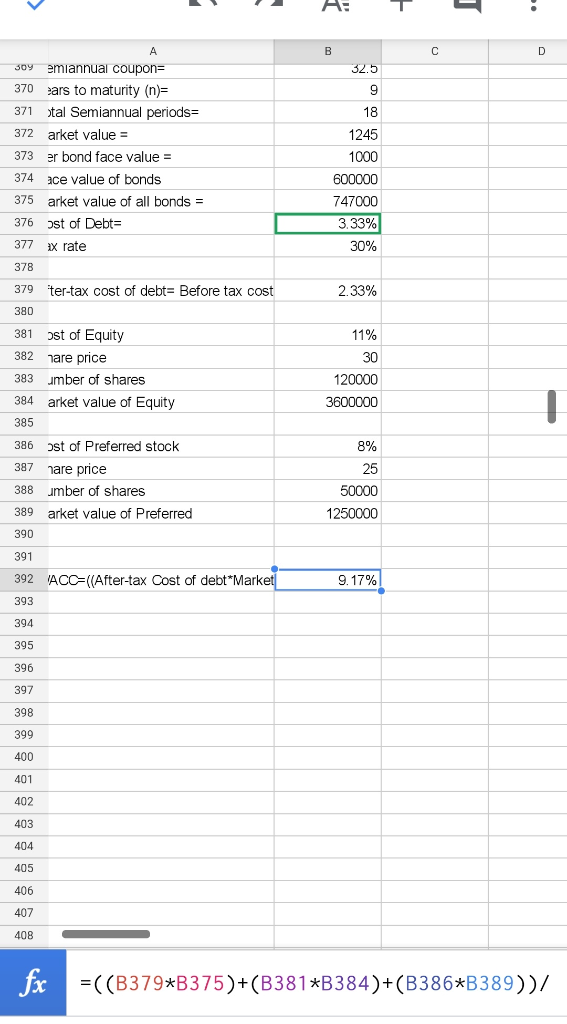Select the tax rate 30% cell
This screenshot has width=567, height=1024.
[x=328, y=246]
